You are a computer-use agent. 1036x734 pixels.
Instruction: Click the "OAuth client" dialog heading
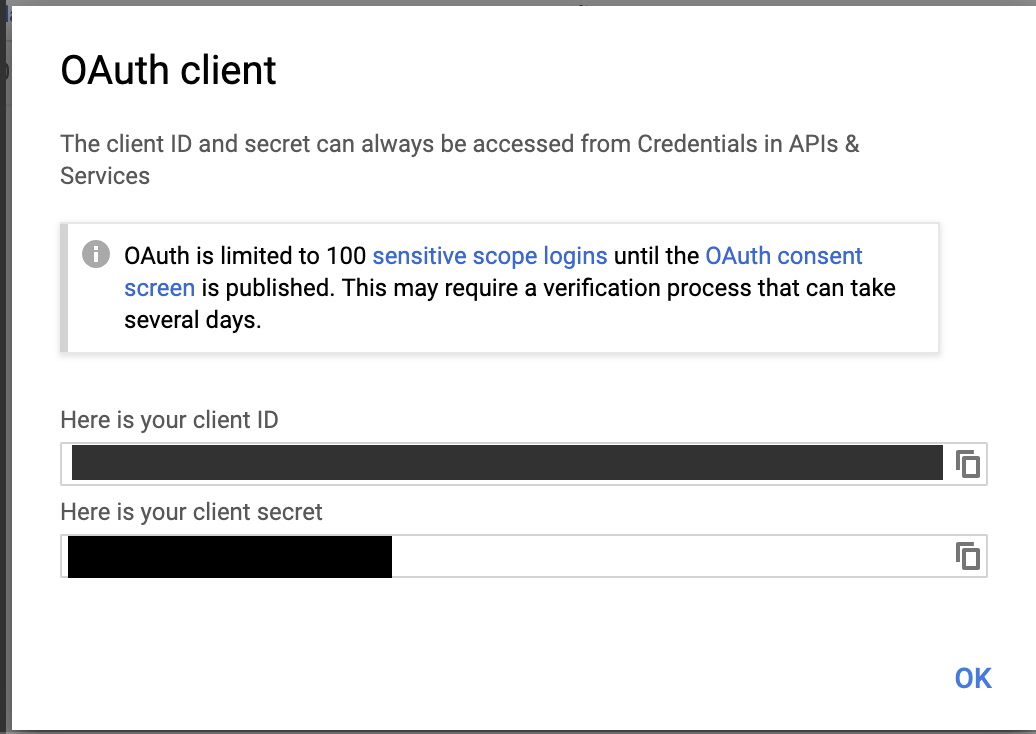[x=168, y=71]
